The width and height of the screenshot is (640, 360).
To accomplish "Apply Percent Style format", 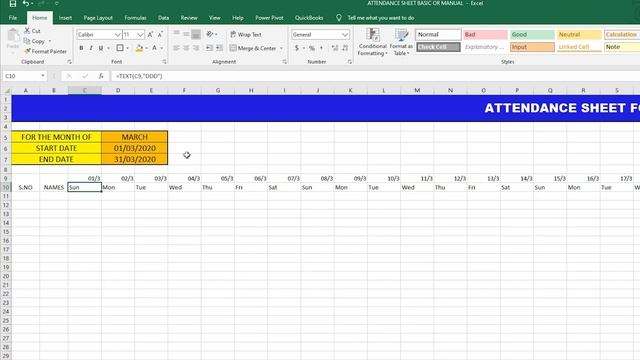I will pyautogui.click(x=312, y=48).
